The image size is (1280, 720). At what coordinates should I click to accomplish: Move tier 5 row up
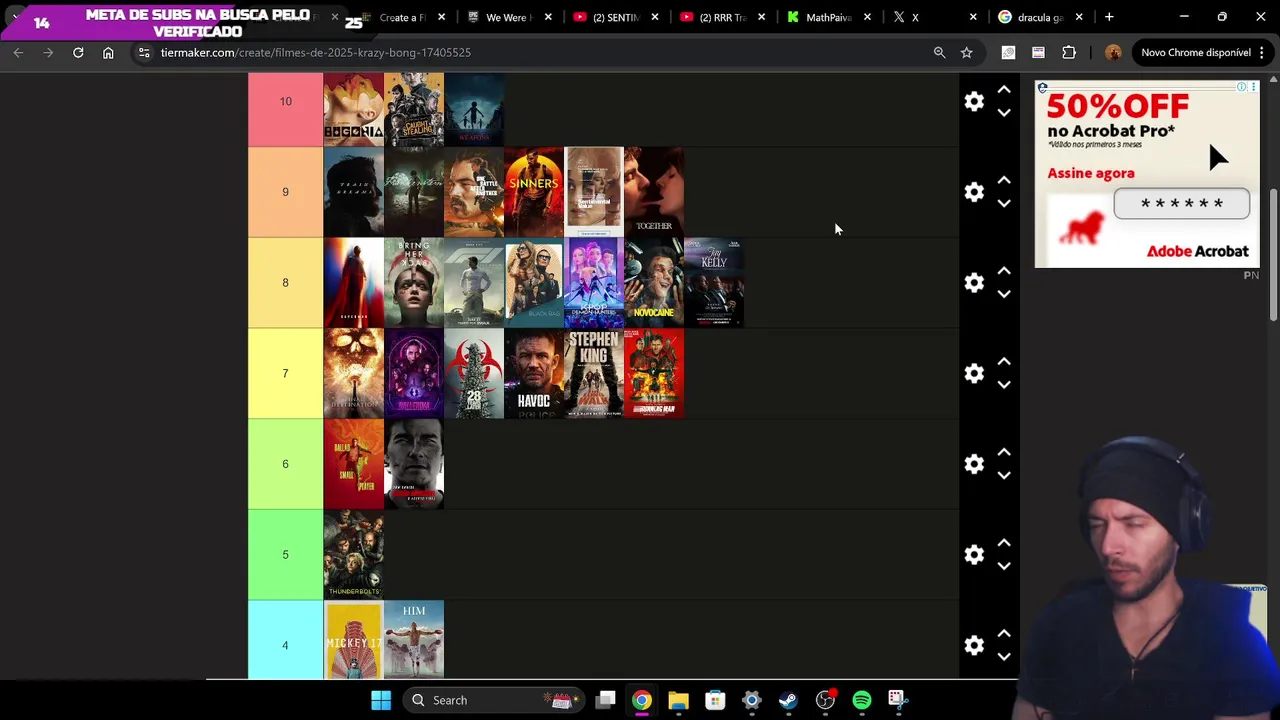coord(1004,543)
